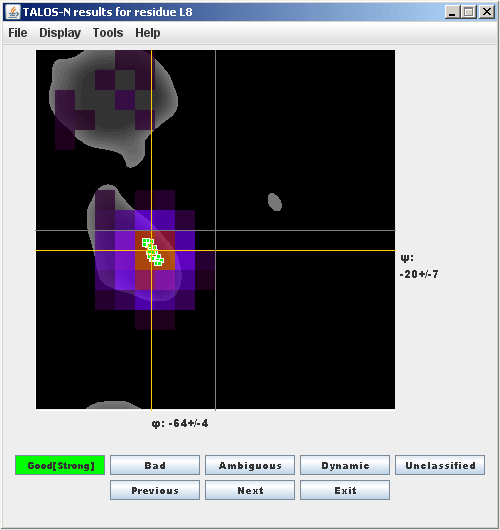This screenshot has height=530, width=500.
Task: Click the small gray oval in right half
Action: (275, 202)
